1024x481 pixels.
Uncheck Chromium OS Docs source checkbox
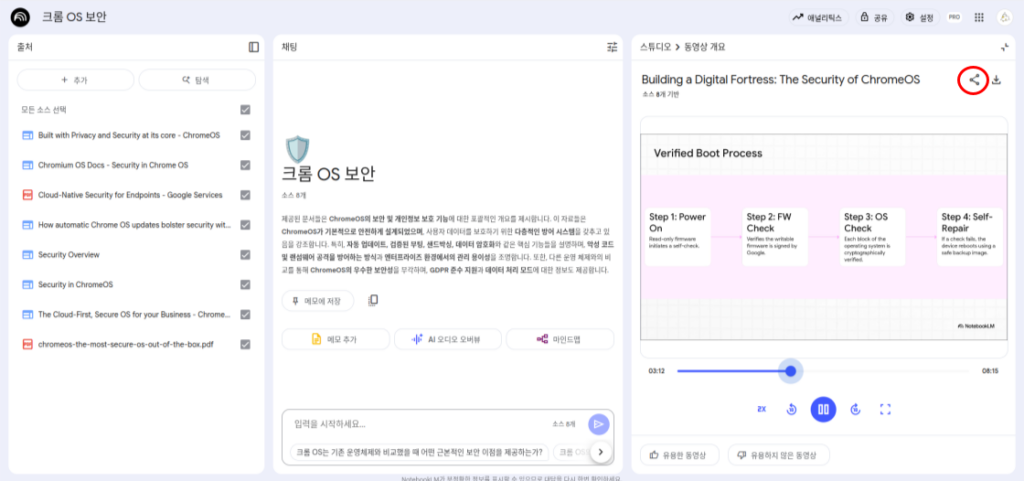tap(245, 165)
